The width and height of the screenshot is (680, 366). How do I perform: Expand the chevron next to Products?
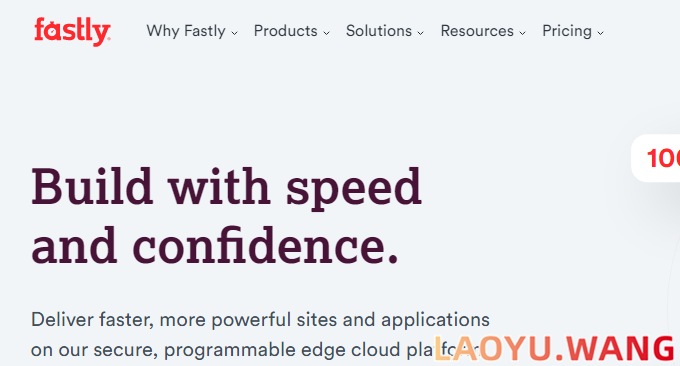coord(327,33)
